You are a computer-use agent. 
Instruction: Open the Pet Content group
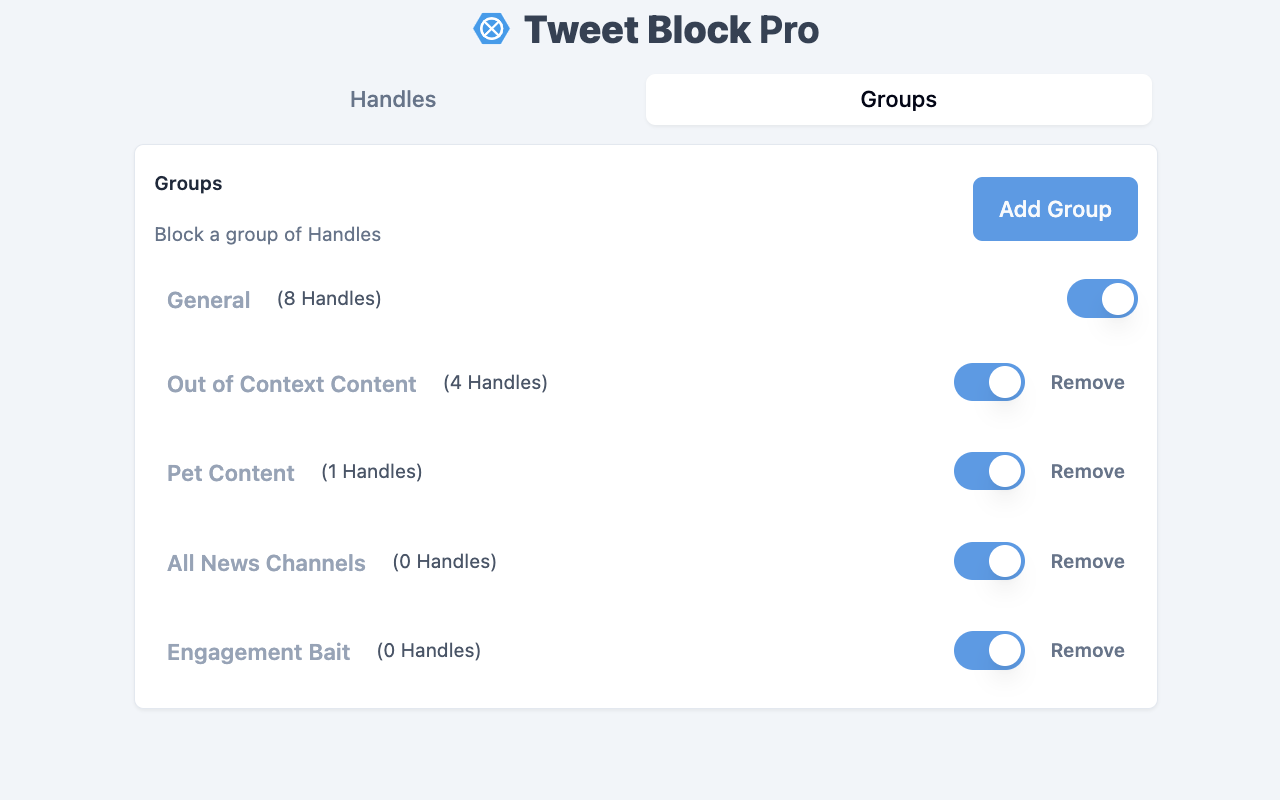point(230,472)
